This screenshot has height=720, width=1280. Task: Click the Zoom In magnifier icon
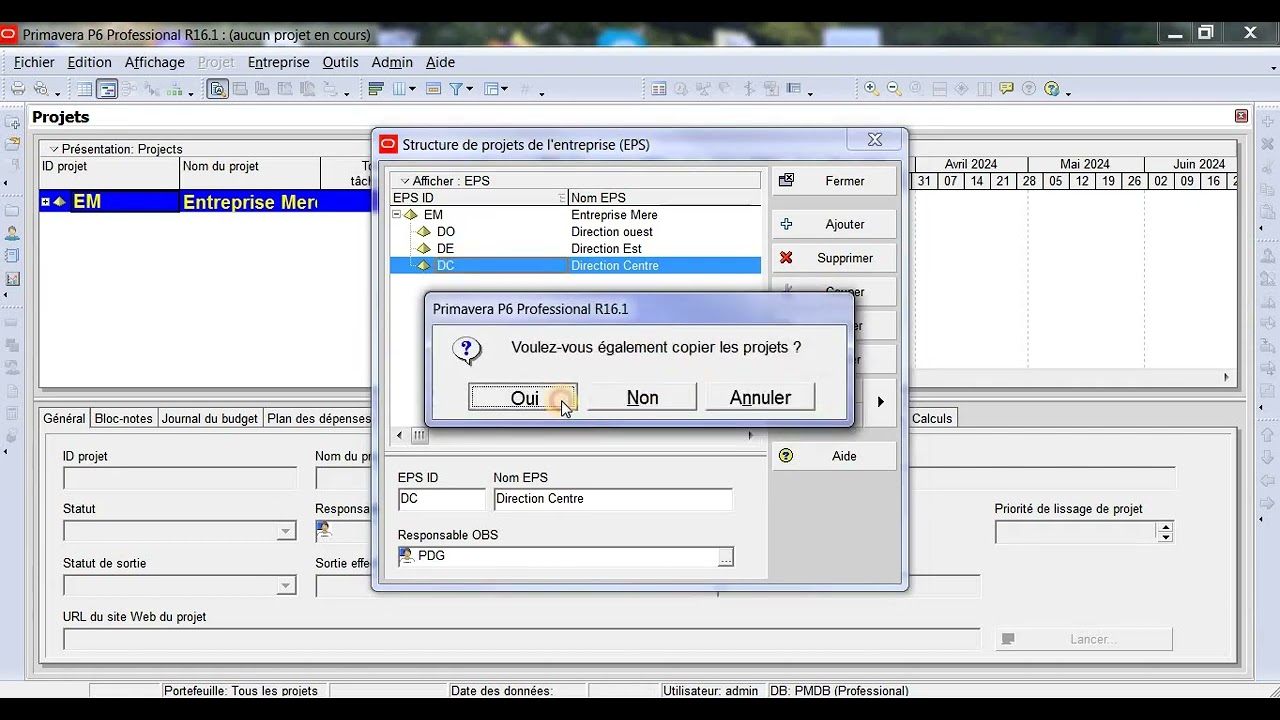871,89
